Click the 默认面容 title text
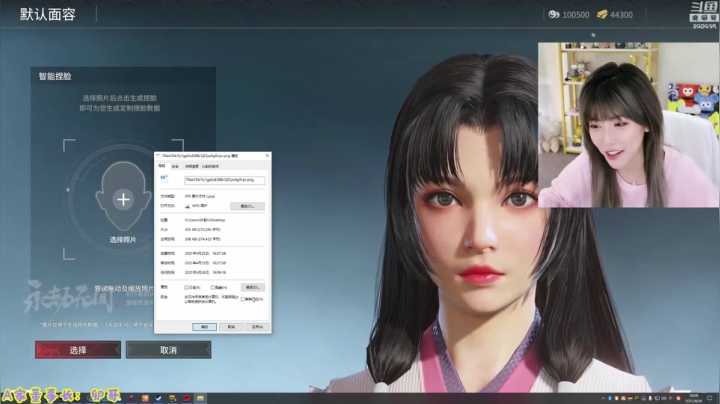Image resolution: width=720 pixels, height=404 pixels. pos(48,15)
